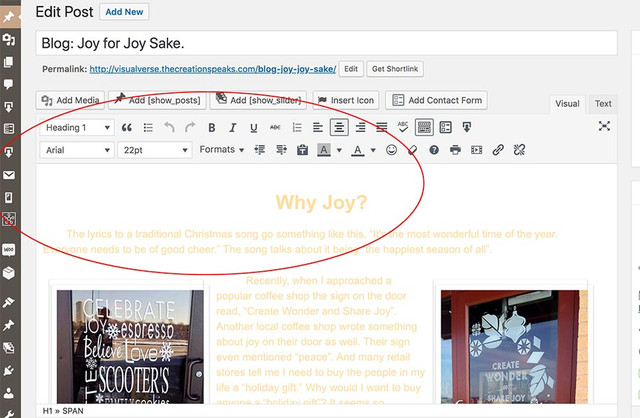Click the Add Media button

click(x=70, y=100)
